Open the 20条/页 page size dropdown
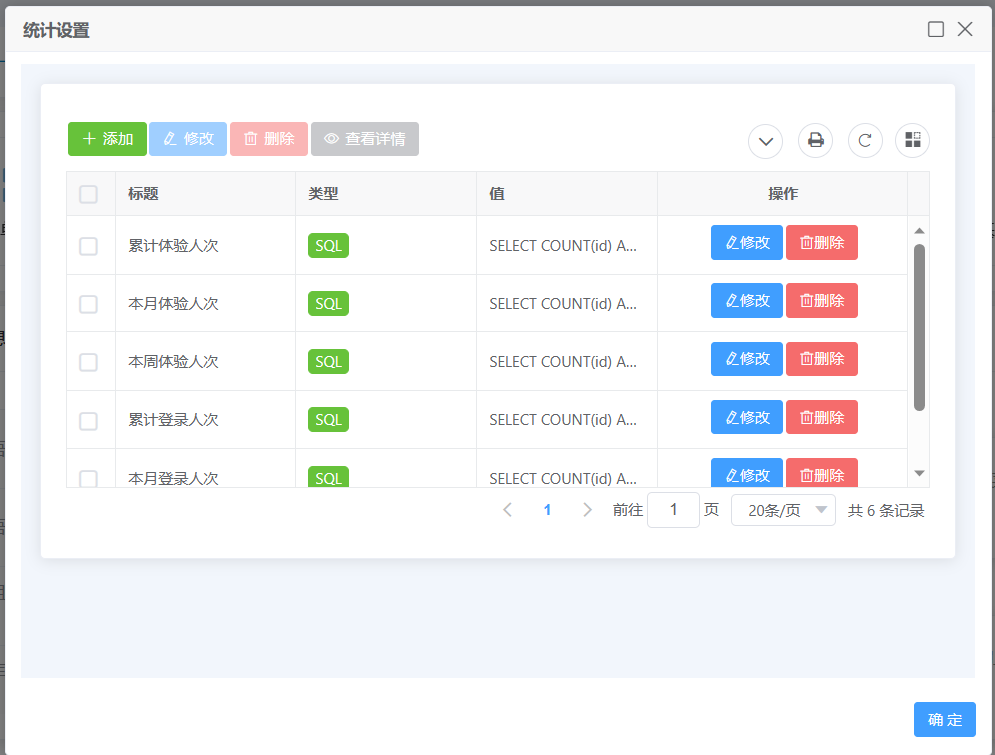This screenshot has height=755, width=995. point(783,510)
